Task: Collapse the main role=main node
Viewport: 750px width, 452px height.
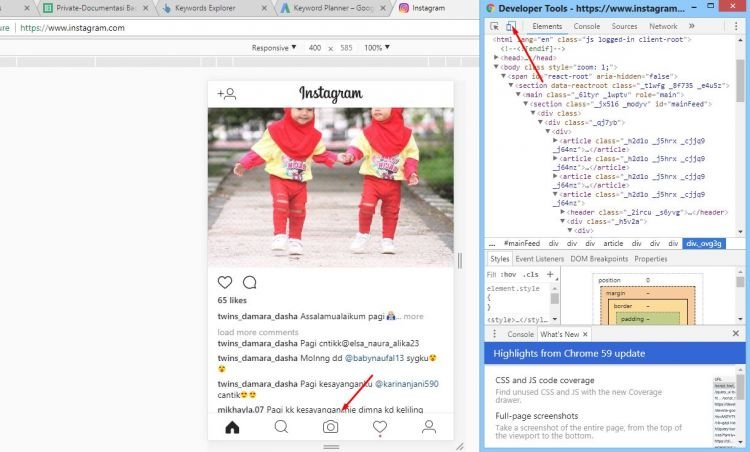Action: (x=518, y=94)
